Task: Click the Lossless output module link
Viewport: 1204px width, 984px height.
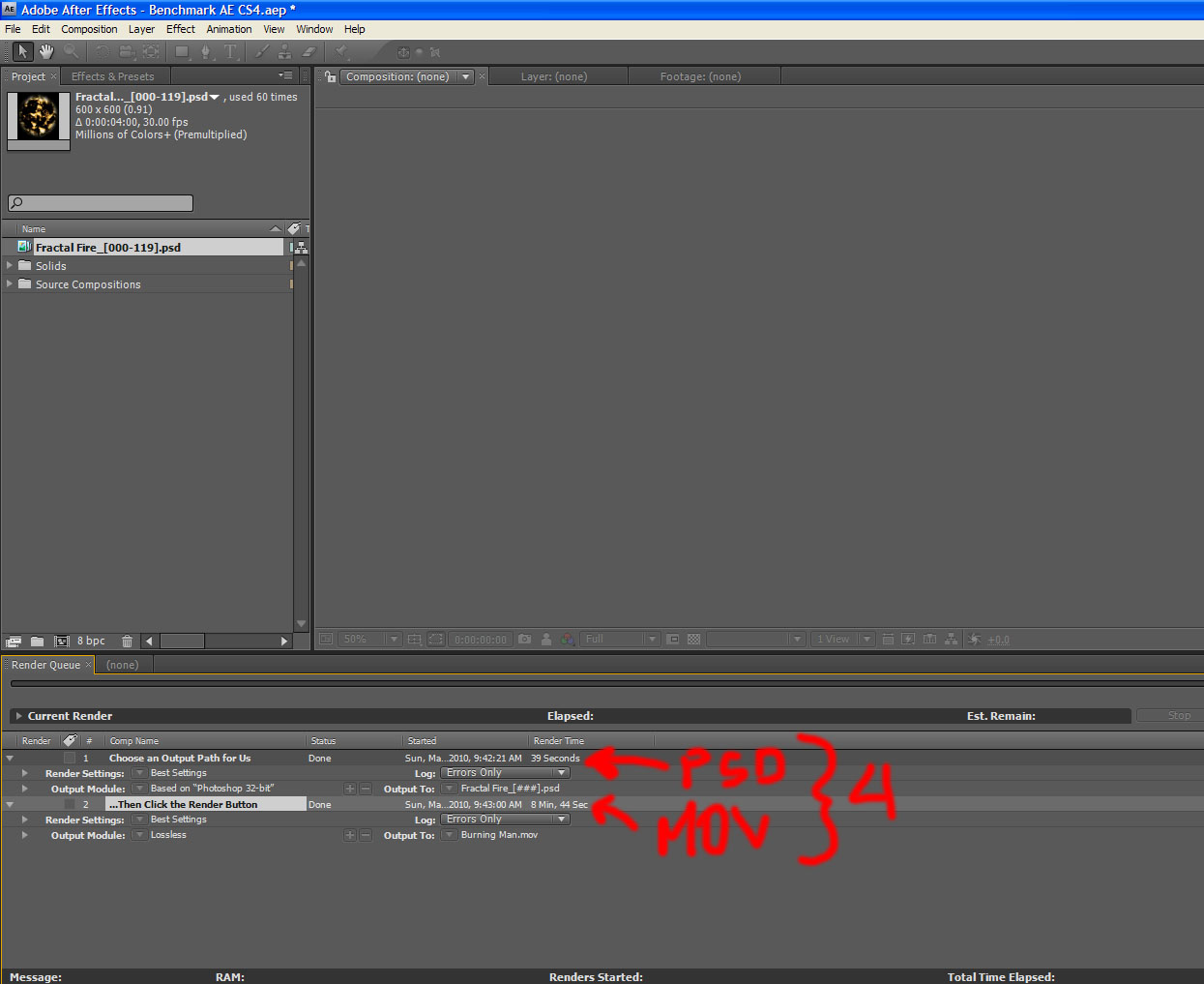Action: pyautogui.click(x=168, y=835)
